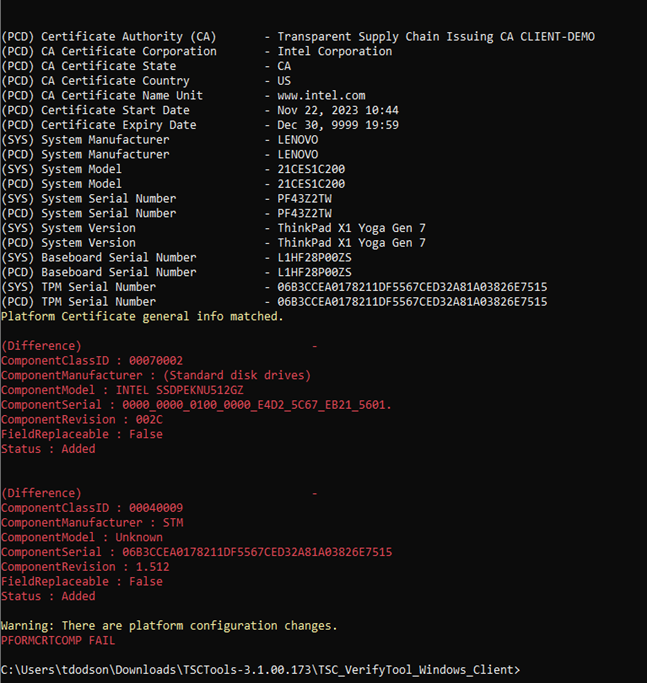This screenshot has width=647, height=683.
Task: Click 'Warning: There are platform configuration changes.'
Action: tap(169, 626)
